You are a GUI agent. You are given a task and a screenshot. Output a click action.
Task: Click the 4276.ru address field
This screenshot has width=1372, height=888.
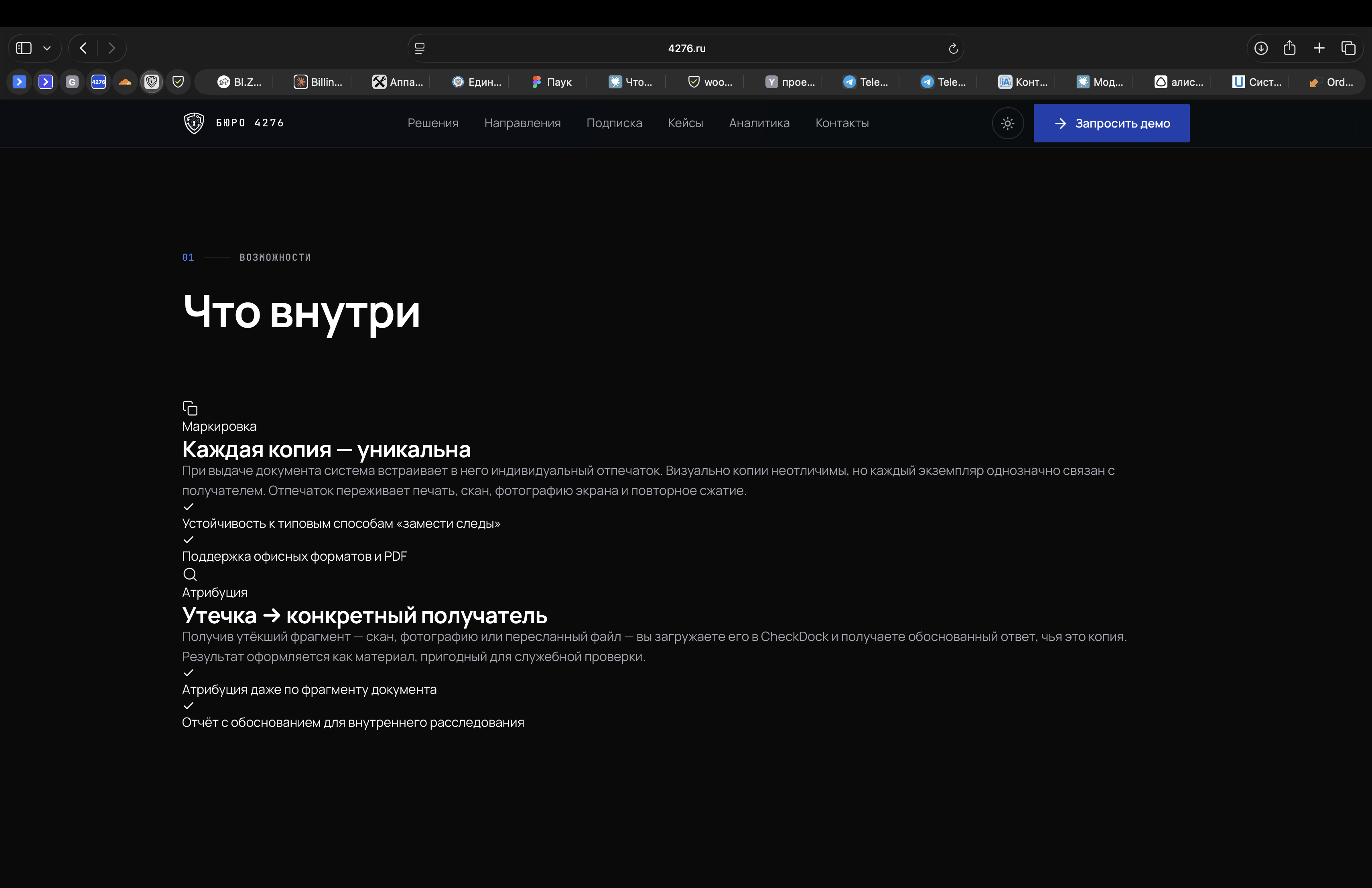tap(686, 49)
